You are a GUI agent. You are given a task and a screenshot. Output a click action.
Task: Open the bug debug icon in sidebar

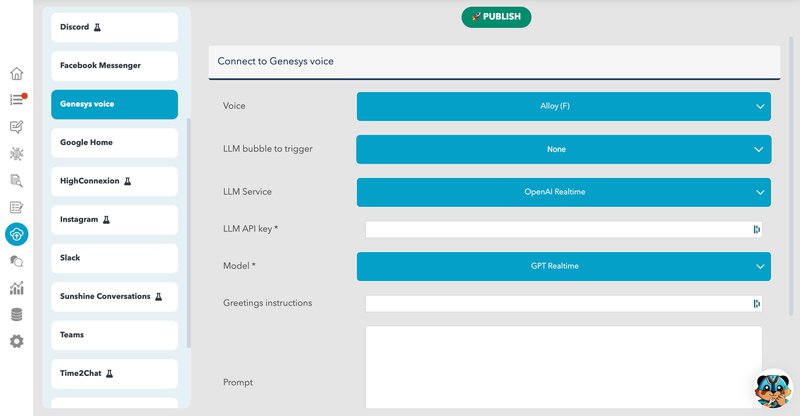coord(16,154)
